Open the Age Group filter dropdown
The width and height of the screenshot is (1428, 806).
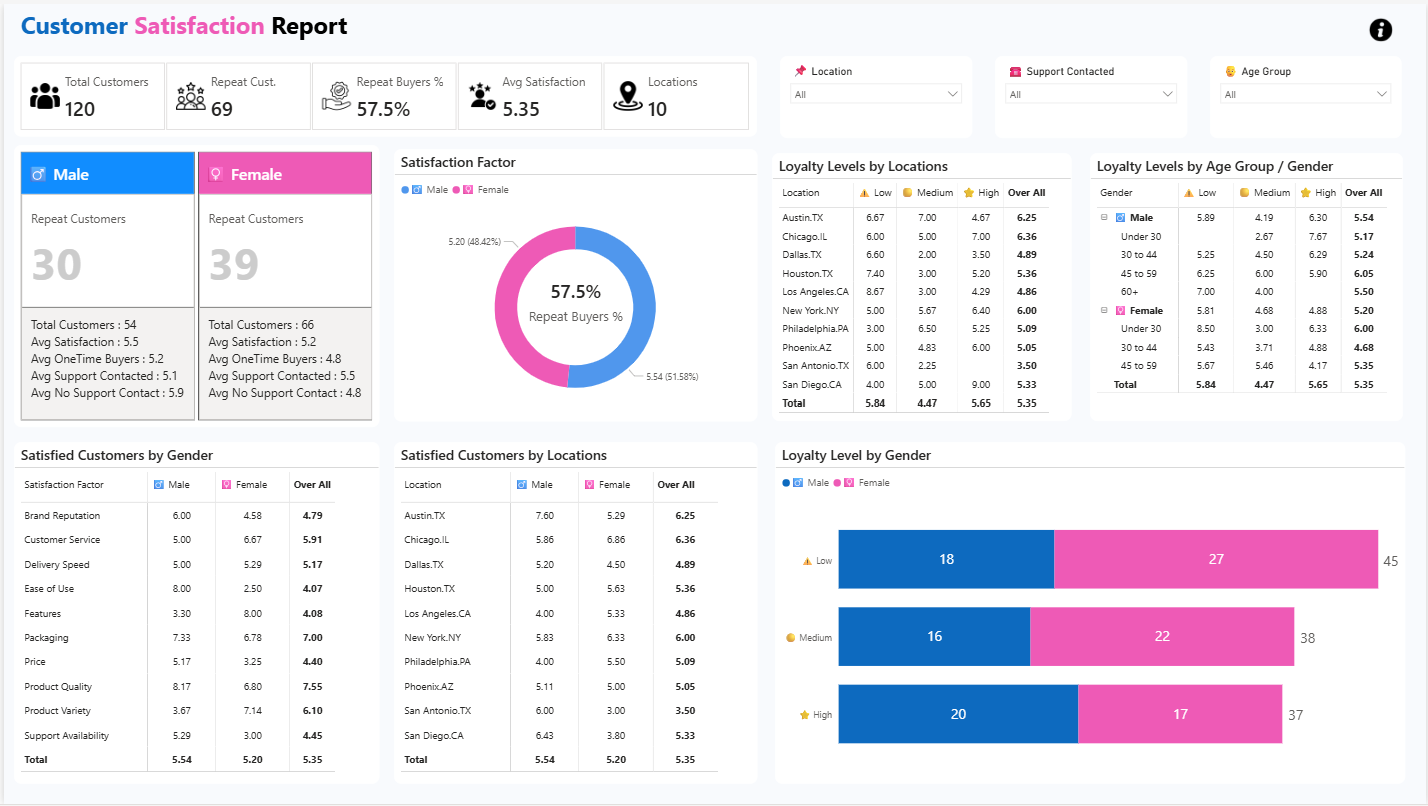click(1306, 94)
